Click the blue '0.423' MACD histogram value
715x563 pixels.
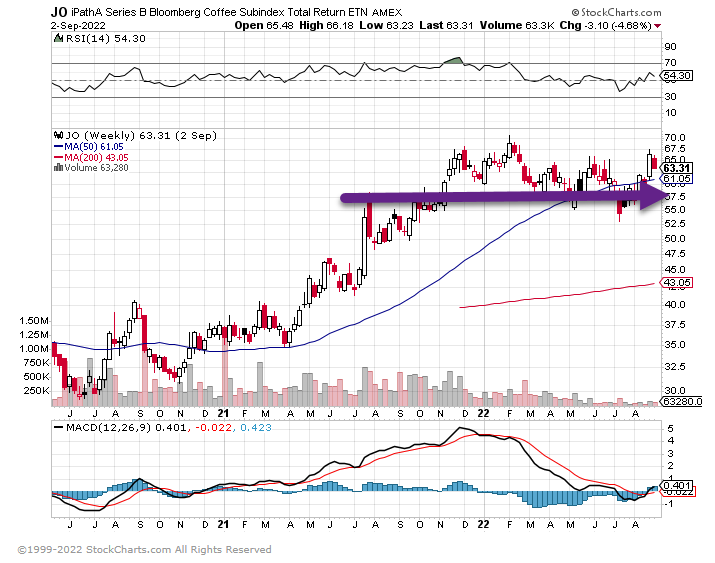(x=255, y=428)
